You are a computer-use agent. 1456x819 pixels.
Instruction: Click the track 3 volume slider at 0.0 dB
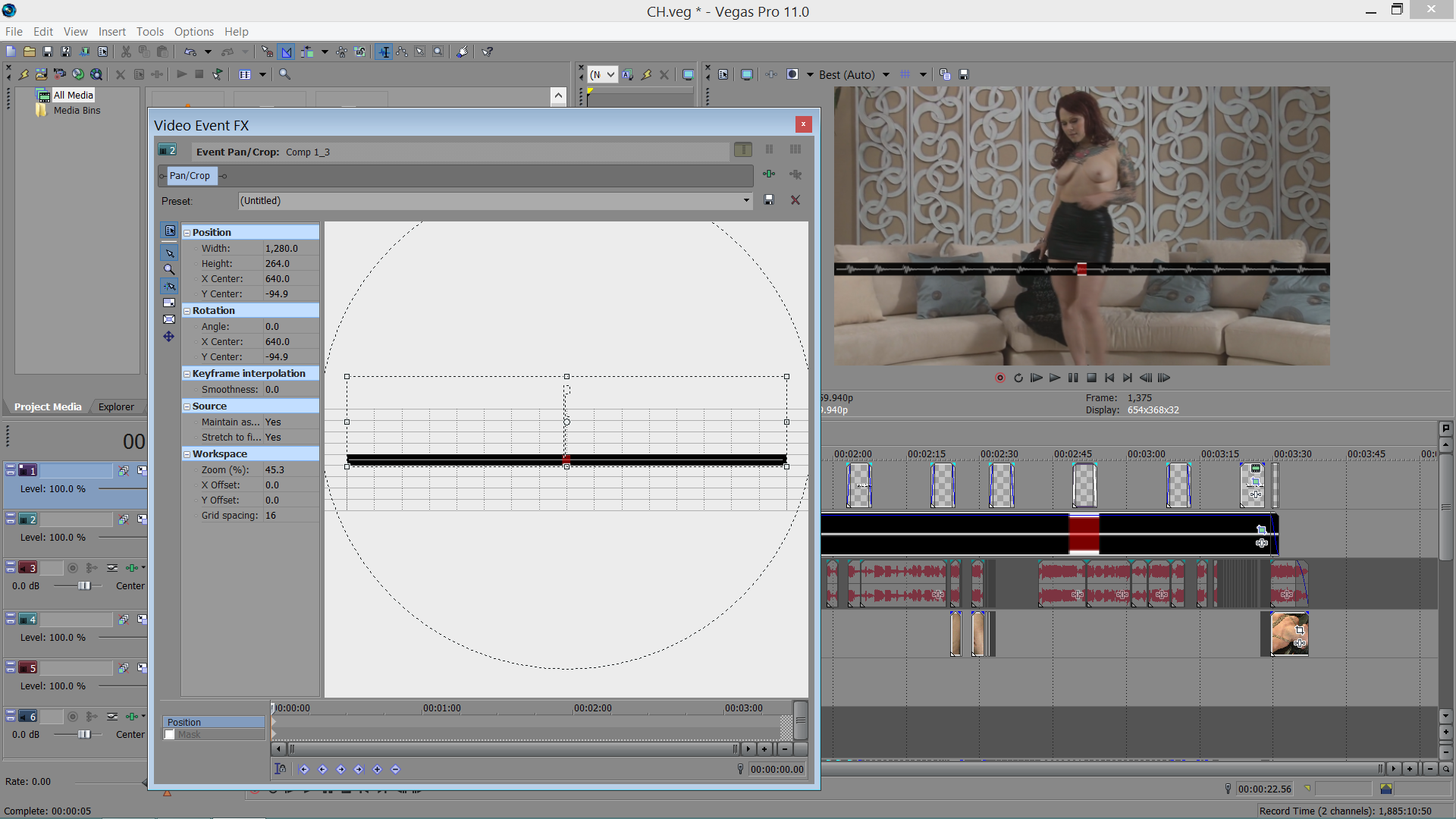[x=84, y=585]
